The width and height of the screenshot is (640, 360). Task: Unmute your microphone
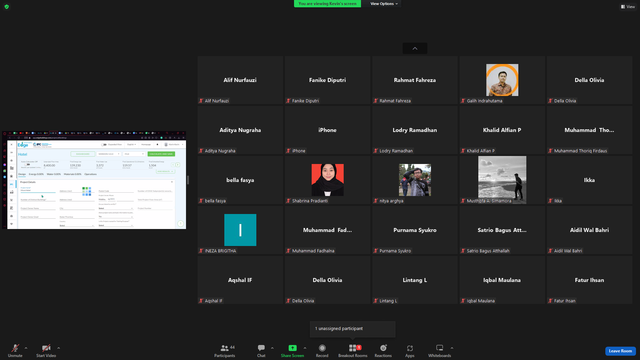tap(15, 350)
